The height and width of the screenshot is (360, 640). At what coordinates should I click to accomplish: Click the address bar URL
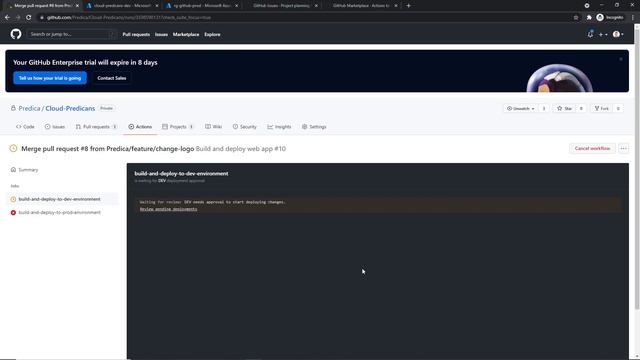[129, 18]
